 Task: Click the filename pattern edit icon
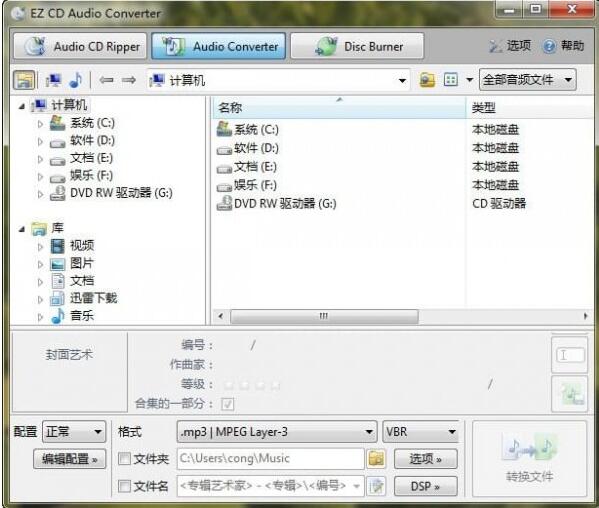pyautogui.click(x=376, y=486)
